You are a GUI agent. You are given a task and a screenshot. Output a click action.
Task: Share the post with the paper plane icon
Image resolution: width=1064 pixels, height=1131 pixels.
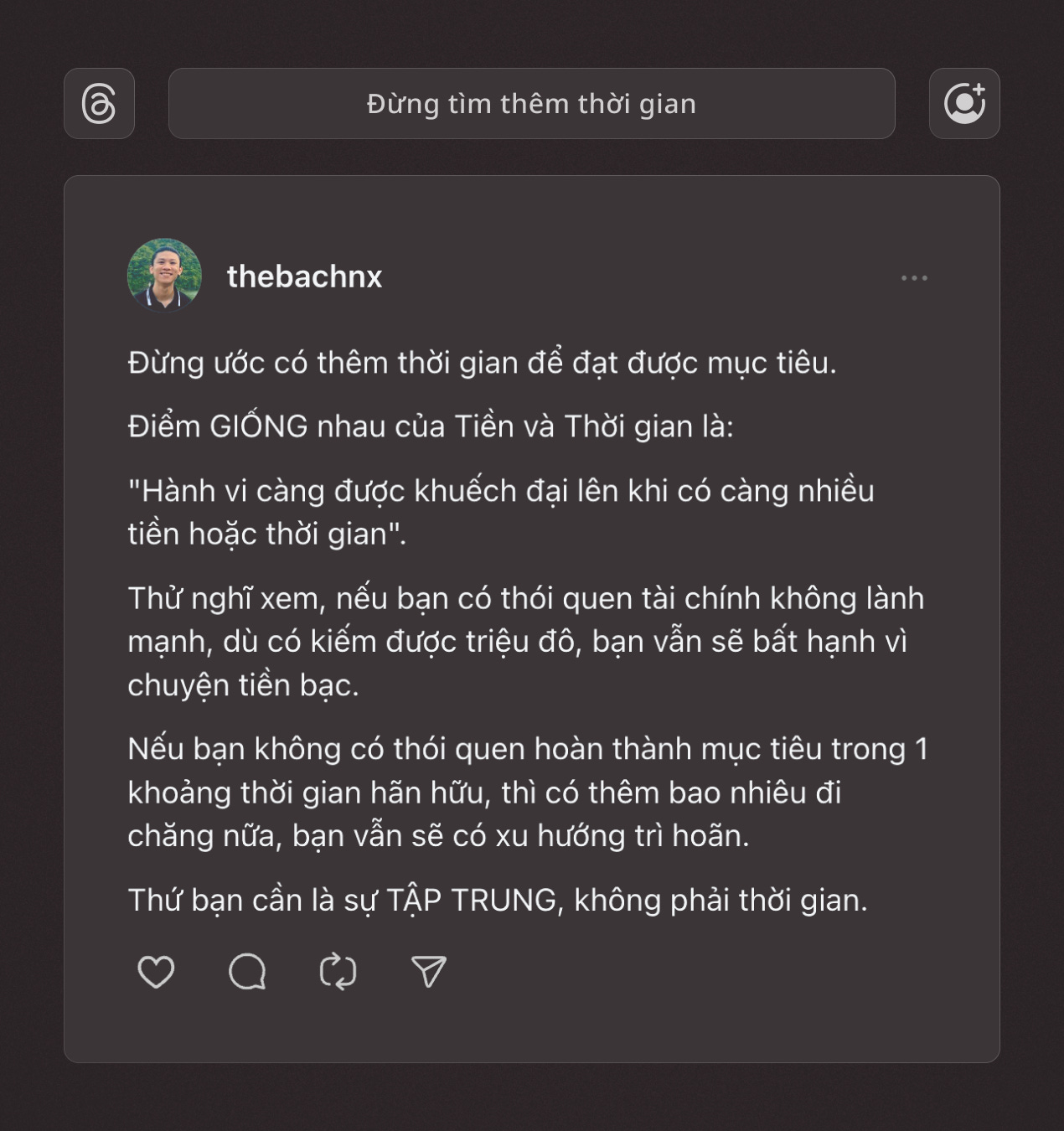429,972
